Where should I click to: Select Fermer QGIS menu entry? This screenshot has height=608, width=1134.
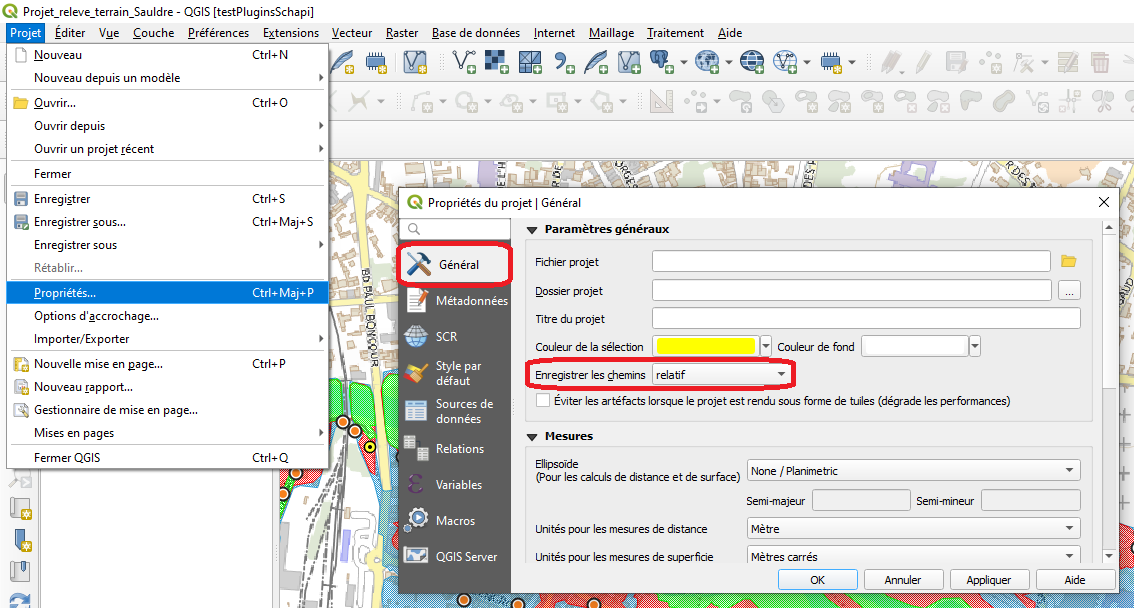(x=167, y=458)
